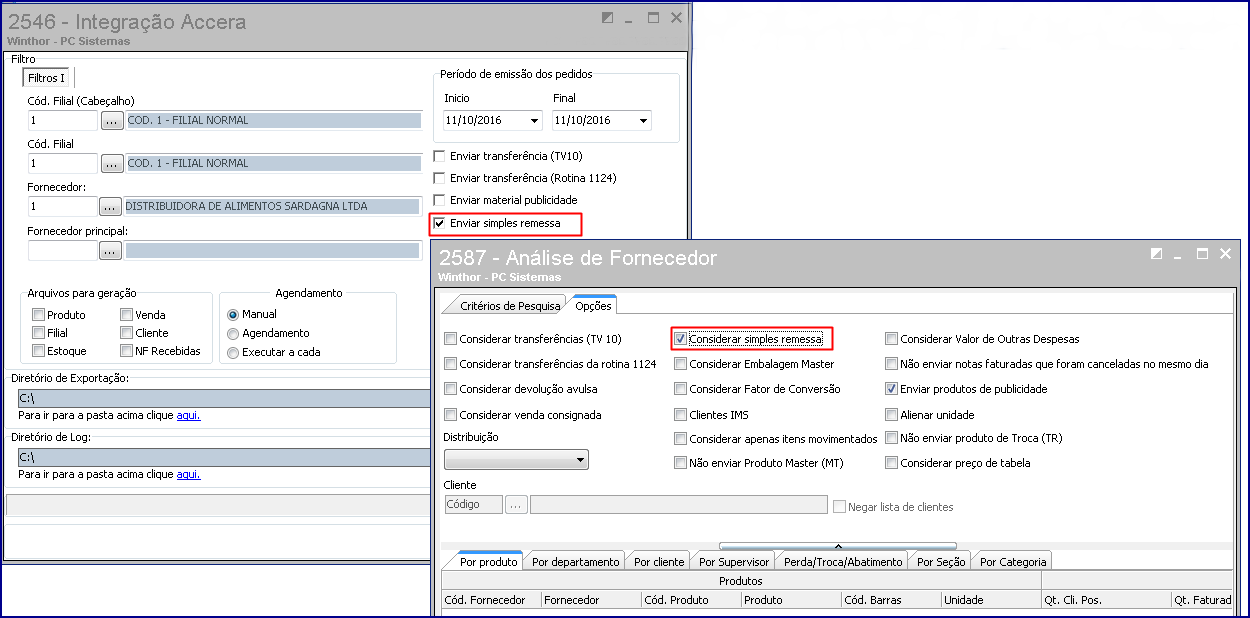Viewport: 1250px width, 618px height.
Task: Select Executar a cada radio button
Action: (233, 352)
